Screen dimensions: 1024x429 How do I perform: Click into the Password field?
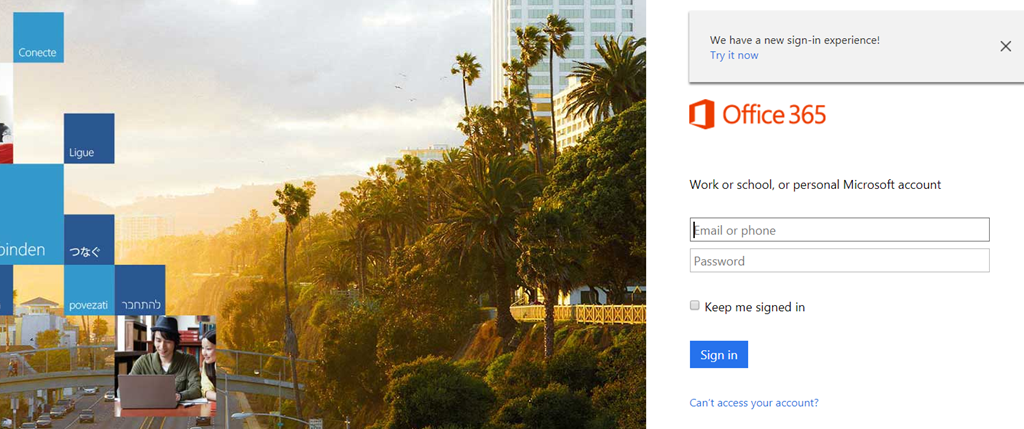(839, 261)
